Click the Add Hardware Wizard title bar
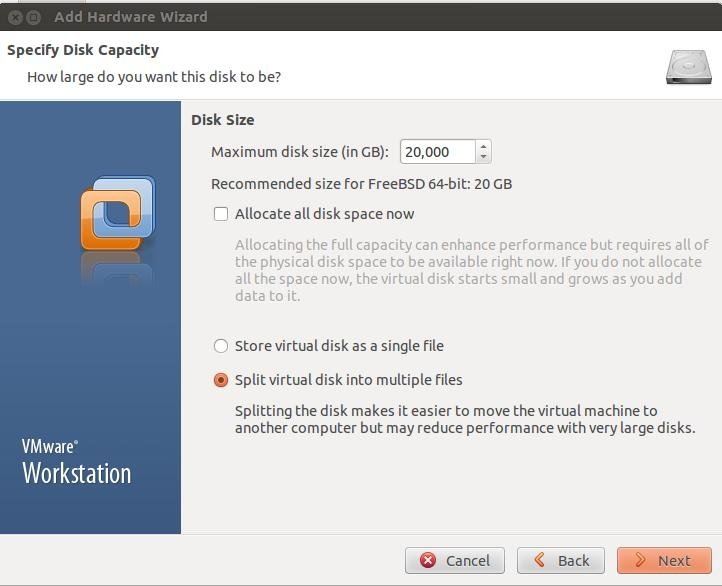Image resolution: width=722 pixels, height=586 pixels. click(x=361, y=17)
